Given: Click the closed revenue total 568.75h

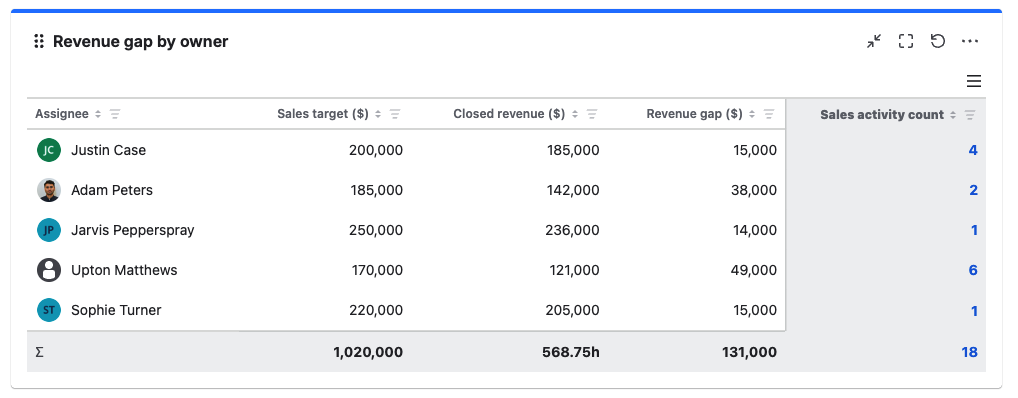Looking at the screenshot, I should click(x=571, y=352).
